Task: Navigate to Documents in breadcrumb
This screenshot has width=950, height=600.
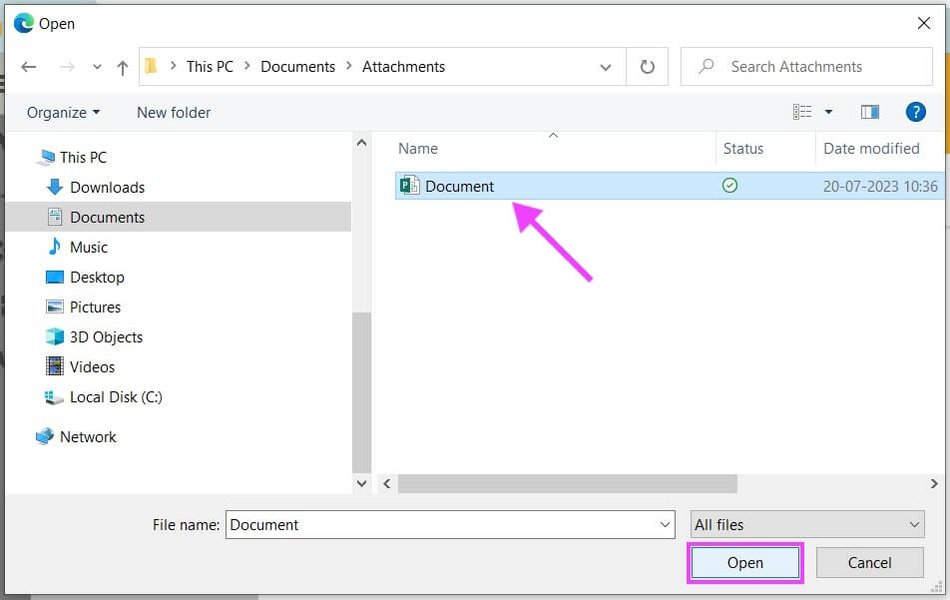Action: (x=297, y=67)
